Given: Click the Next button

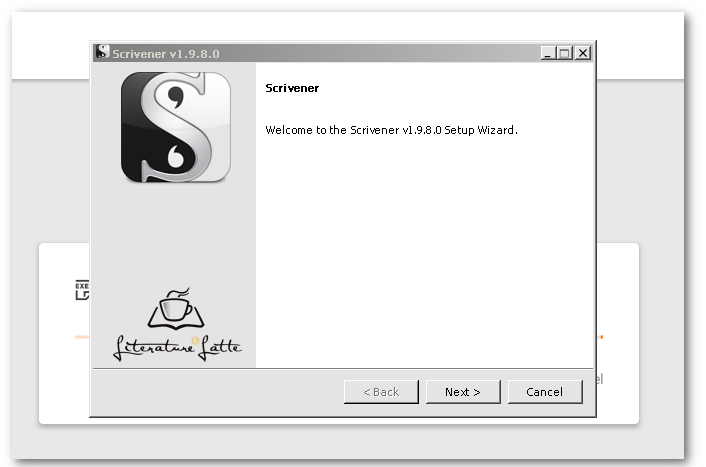Looking at the screenshot, I should [x=463, y=392].
